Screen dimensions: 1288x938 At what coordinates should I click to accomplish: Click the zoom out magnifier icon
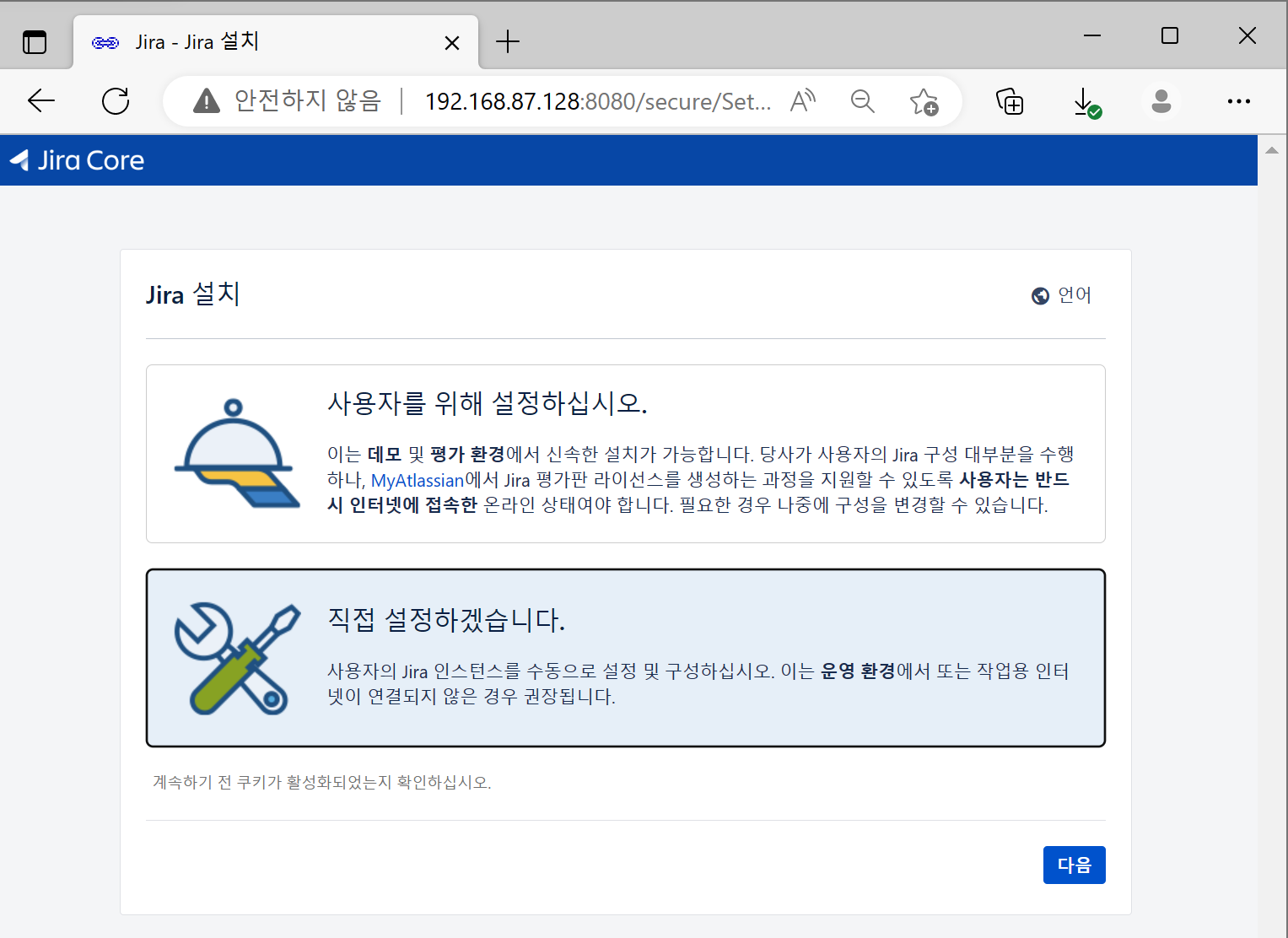click(x=862, y=101)
